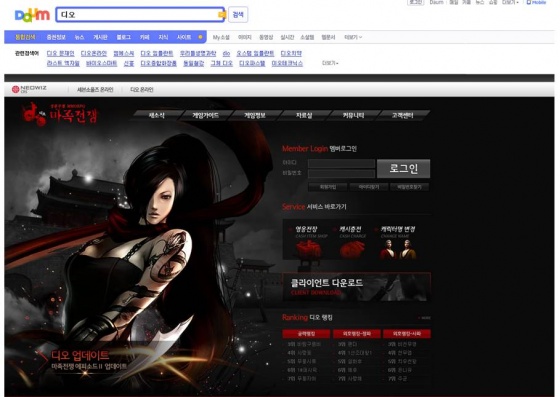The width and height of the screenshot is (560, 397).
Task: Open the red gift box Cash Item Shop icon
Action: tap(309, 249)
